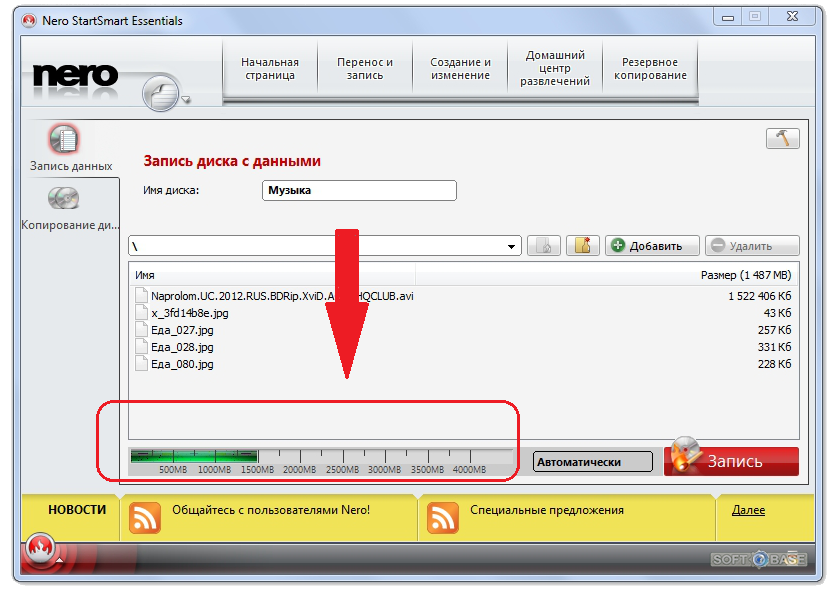Open the Автоматически disc type dropdown
Viewport: 839px width, 591px height.
point(593,462)
